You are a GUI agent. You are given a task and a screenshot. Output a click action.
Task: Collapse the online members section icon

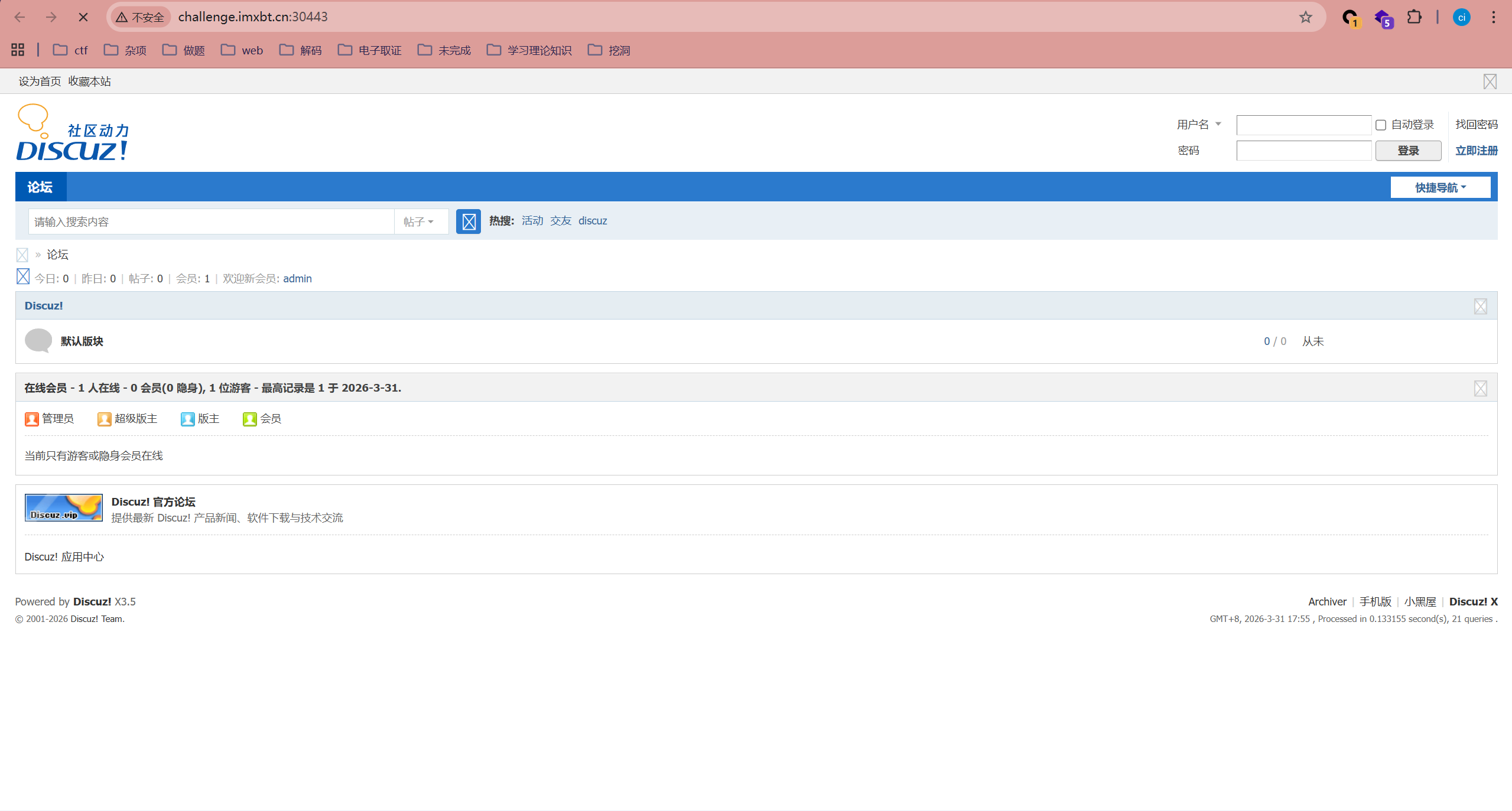1480,388
